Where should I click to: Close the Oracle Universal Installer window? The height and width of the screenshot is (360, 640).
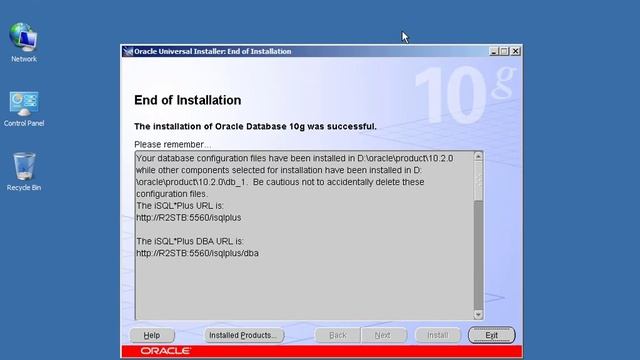coord(516,51)
